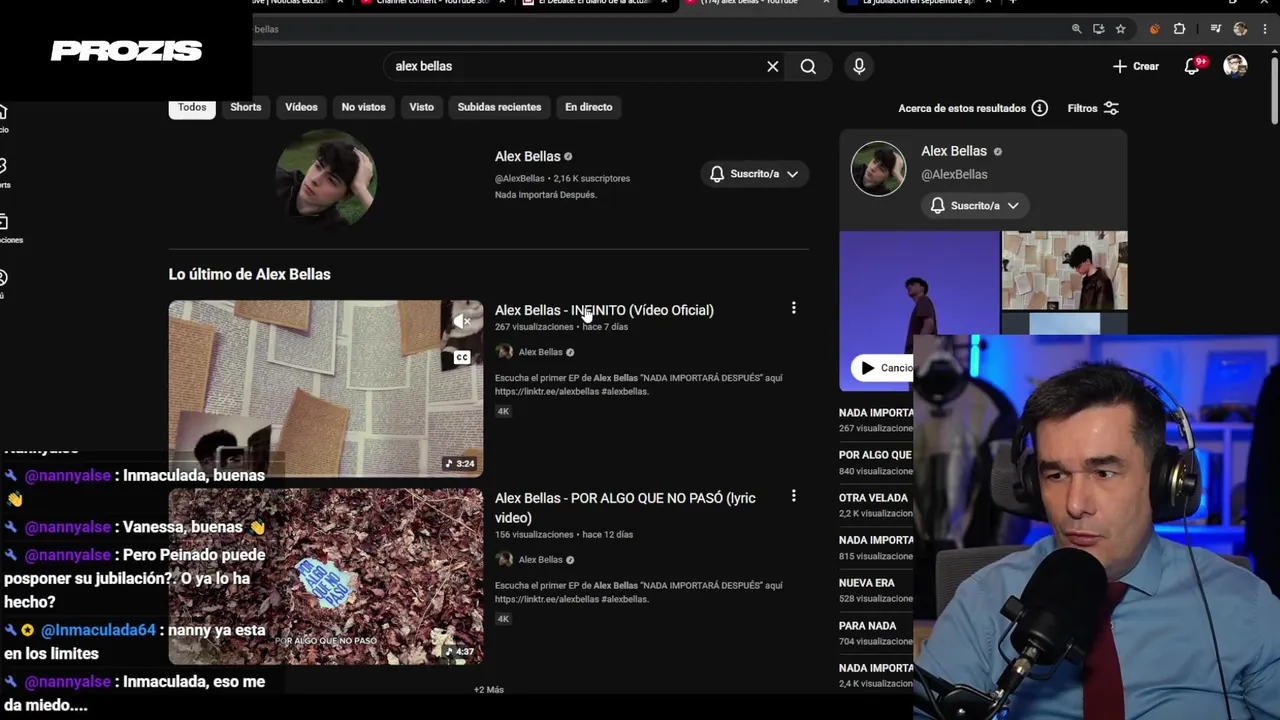Open the three-dot menu for the INFINITO video
The width and height of the screenshot is (1280, 720).
(794, 309)
